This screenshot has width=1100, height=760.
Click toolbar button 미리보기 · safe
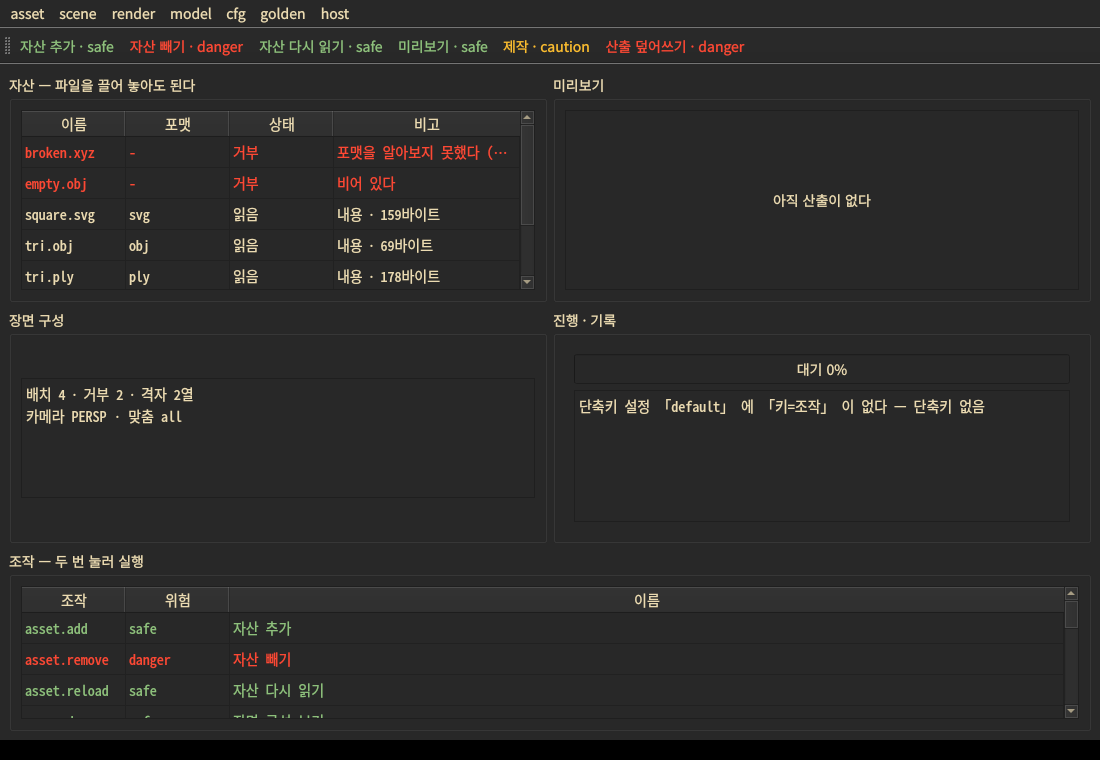pos(443,46)
